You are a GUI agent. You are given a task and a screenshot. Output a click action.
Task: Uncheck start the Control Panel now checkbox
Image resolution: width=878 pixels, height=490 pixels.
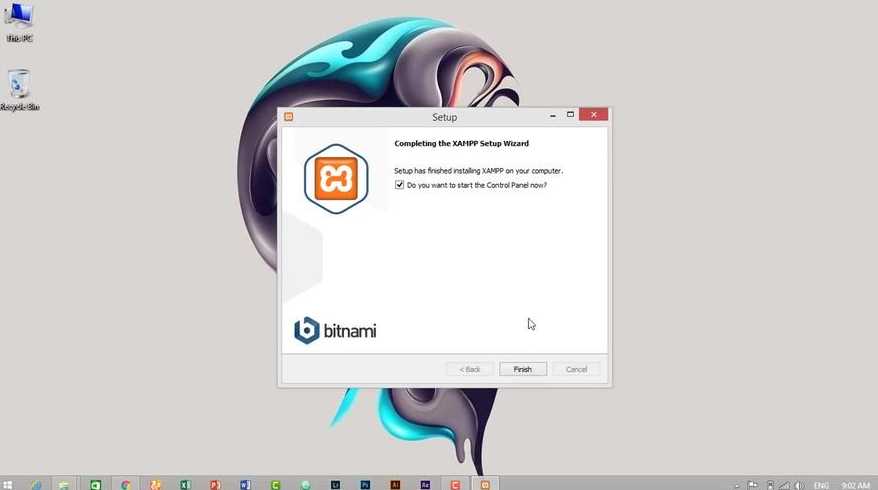click(399, 185)
